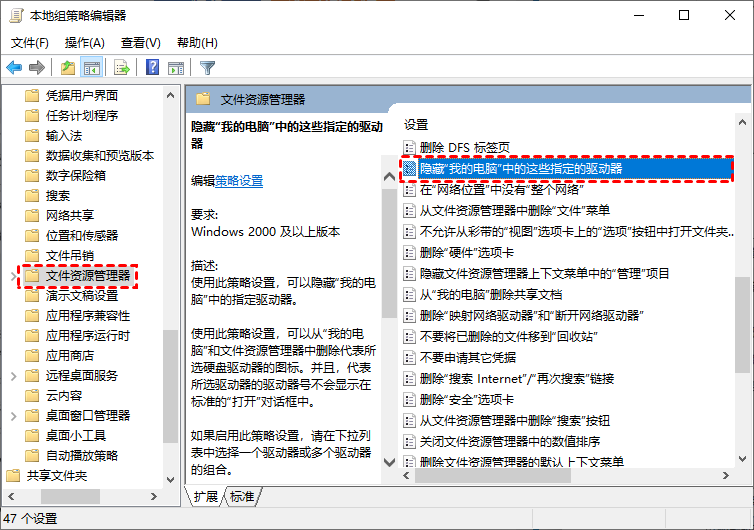Viewport: 754px width, 530px height.
Task: Click the Filter funnel toolbar icon
Action: [207, 68]
